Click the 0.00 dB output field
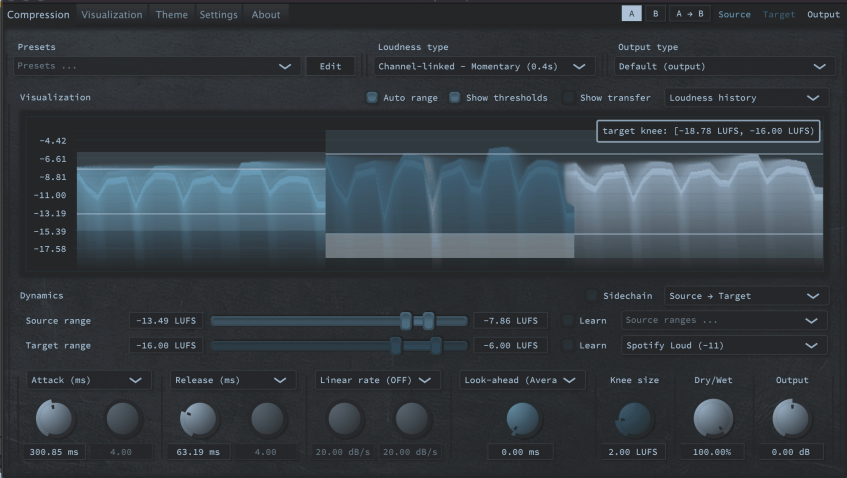Screen dimensions: 847x478 790,452
